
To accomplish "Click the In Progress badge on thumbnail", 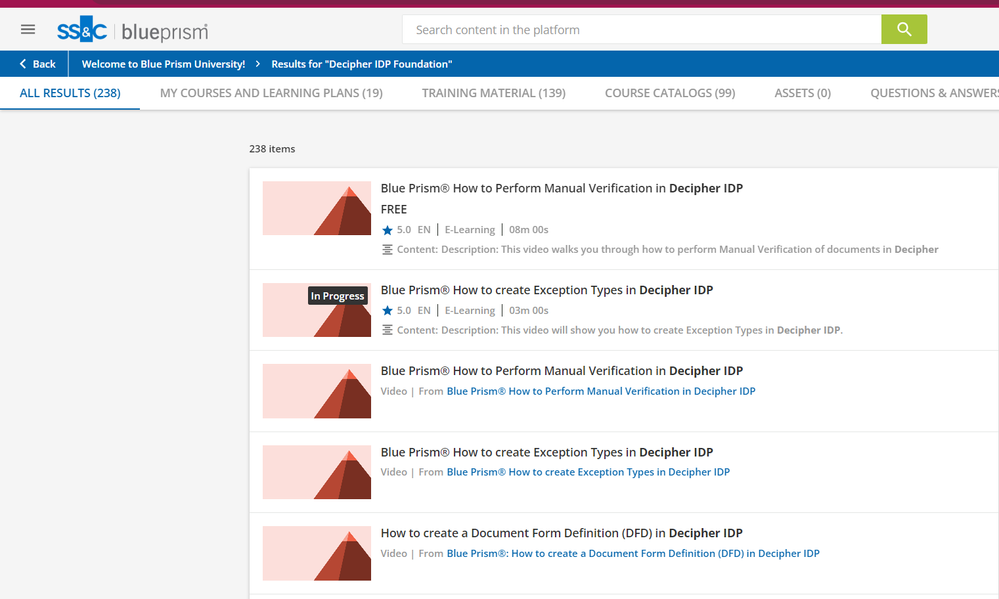I will pos(337,296).
